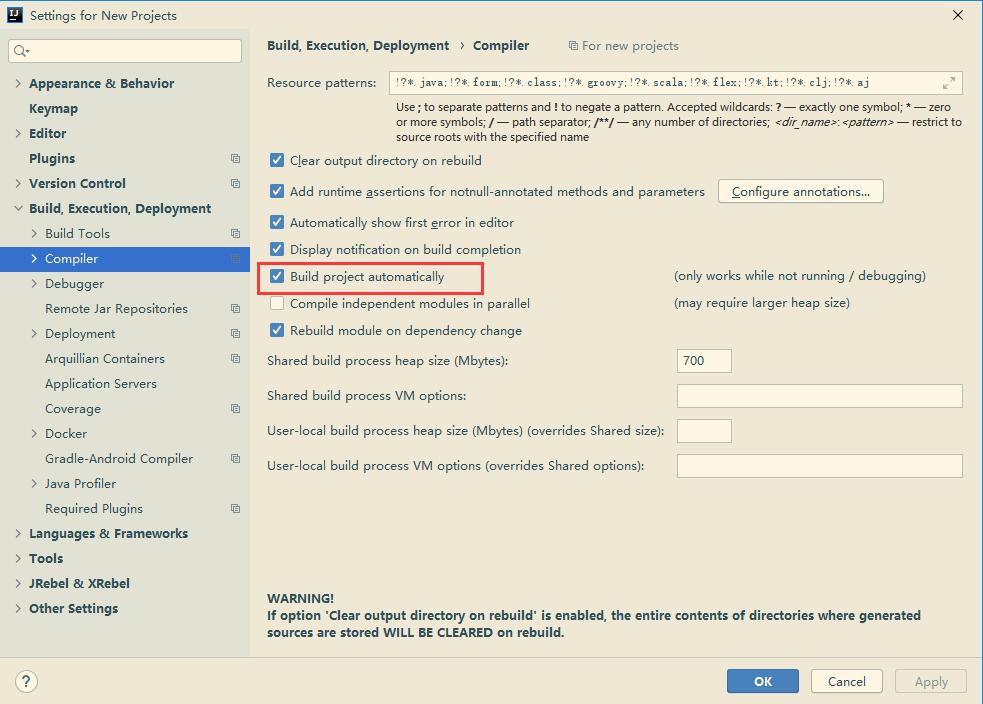The image size is (983, 704).
Task: Click User-local build process heap size field
Action: (704, 431)
